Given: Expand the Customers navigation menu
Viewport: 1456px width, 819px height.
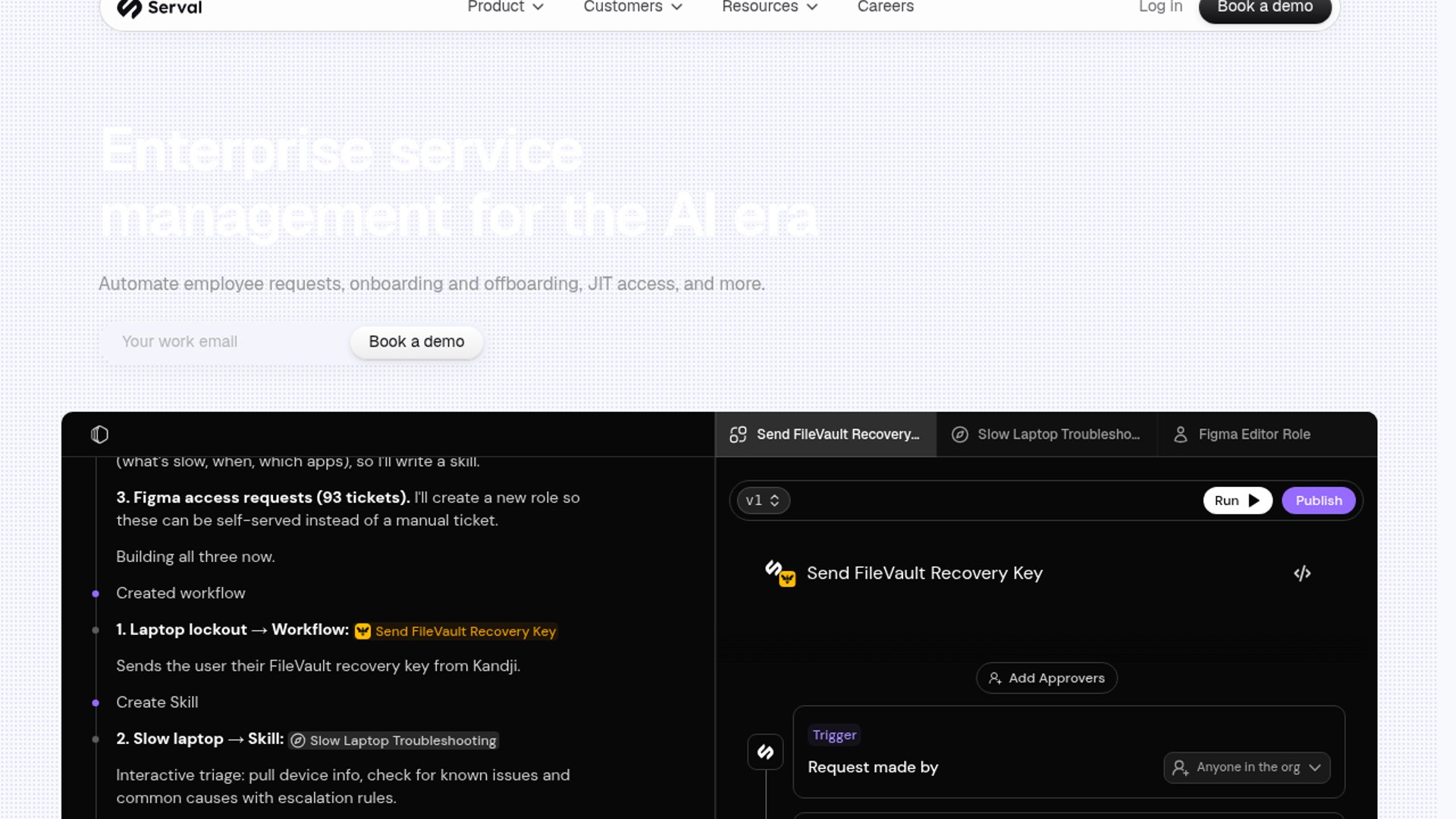Looking at the screenshot, I should click(x=632, y=7).
